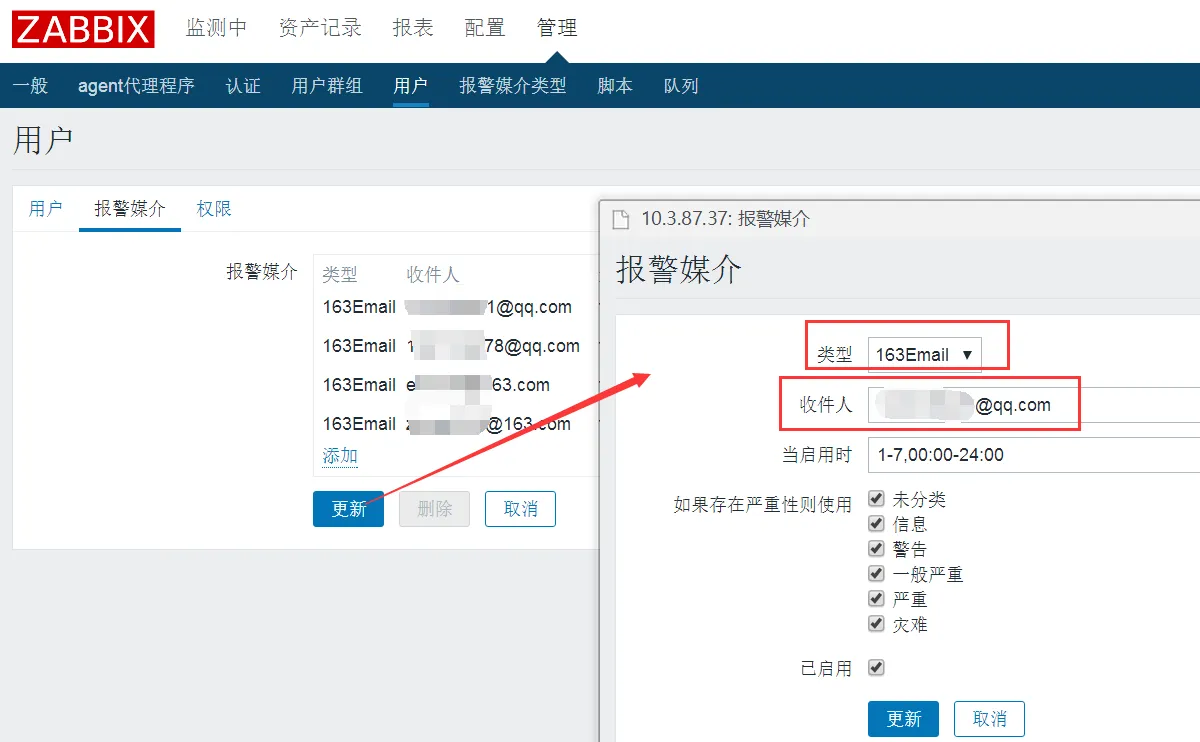Toggle the 一般严重 severity checkbox

(877, 573)
